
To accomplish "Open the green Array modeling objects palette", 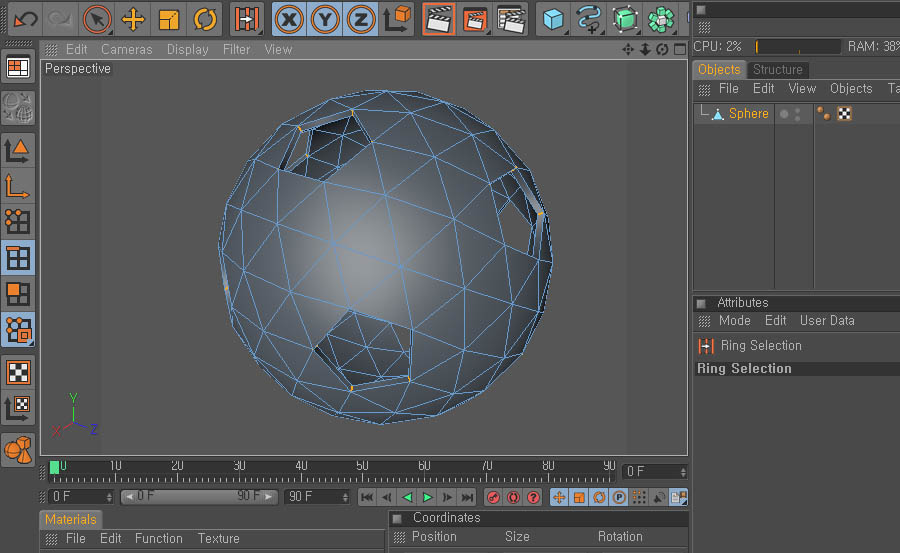I will pos(661,18).
